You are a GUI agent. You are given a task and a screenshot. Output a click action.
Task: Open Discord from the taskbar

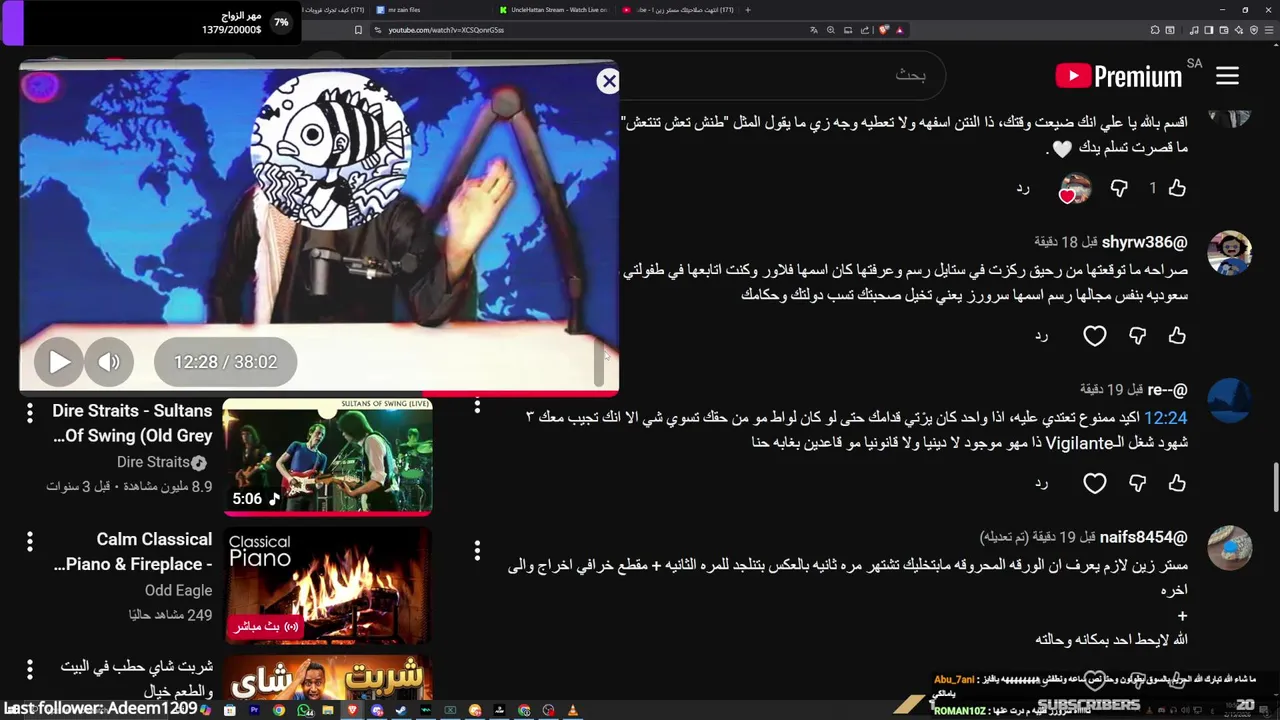377,710
